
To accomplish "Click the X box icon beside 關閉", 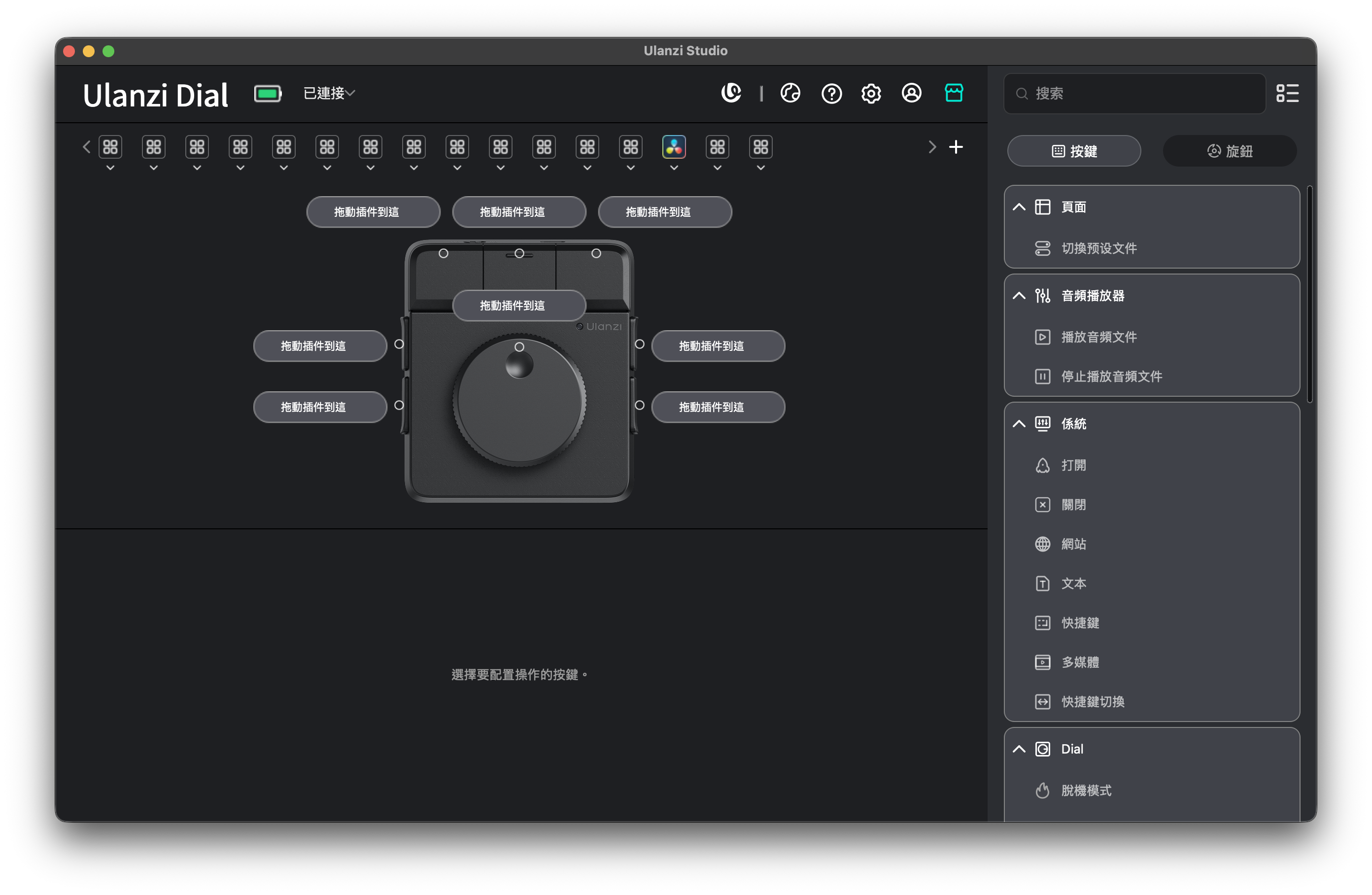I will pos(1042,505).
